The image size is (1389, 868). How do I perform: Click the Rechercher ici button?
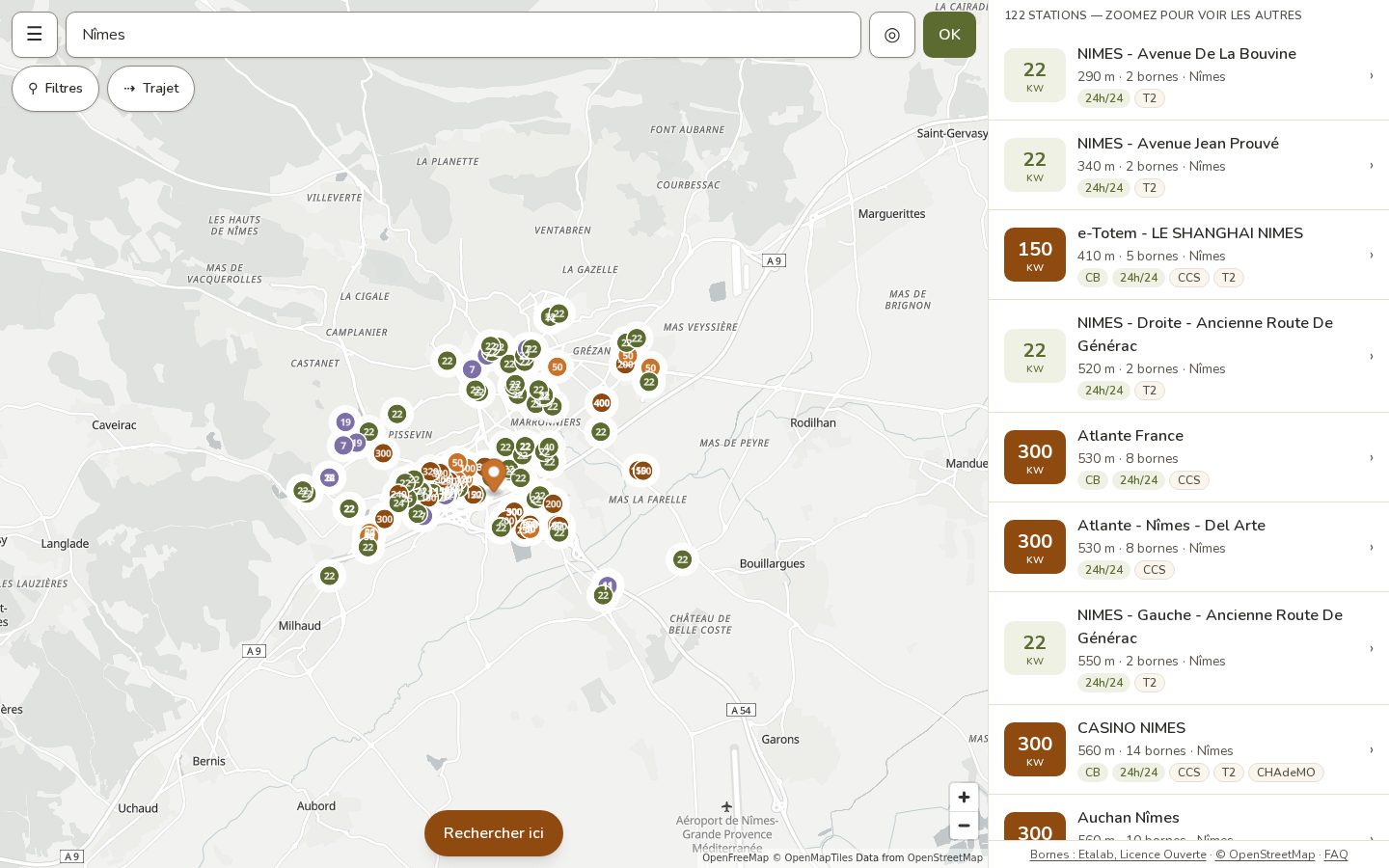[x=494, y=833]
